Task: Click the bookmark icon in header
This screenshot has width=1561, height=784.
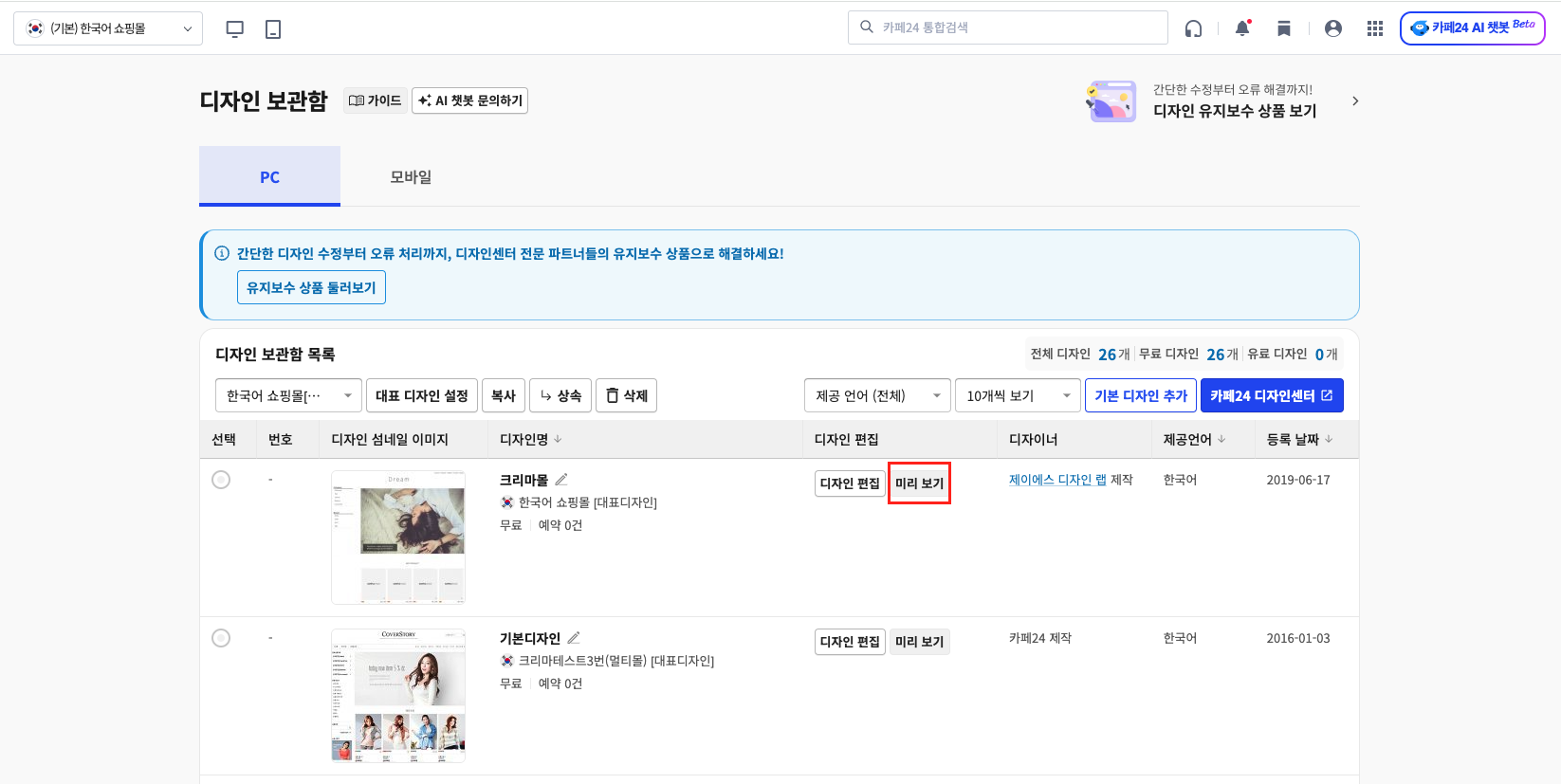Action: (x=1284, y=28)
